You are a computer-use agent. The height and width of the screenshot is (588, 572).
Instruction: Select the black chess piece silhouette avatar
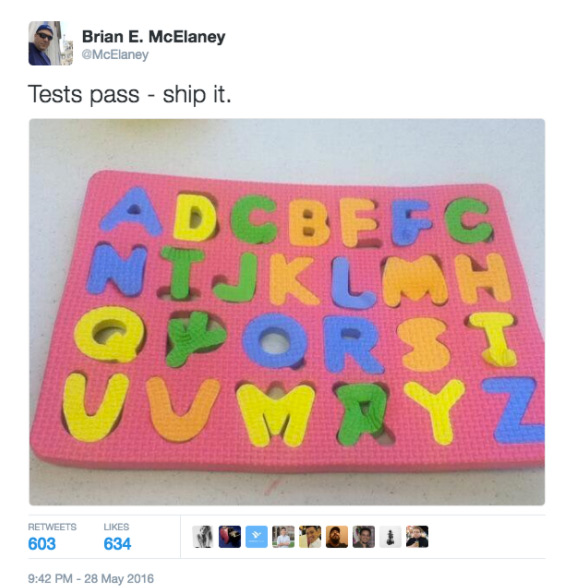click(x=390, y=537)
